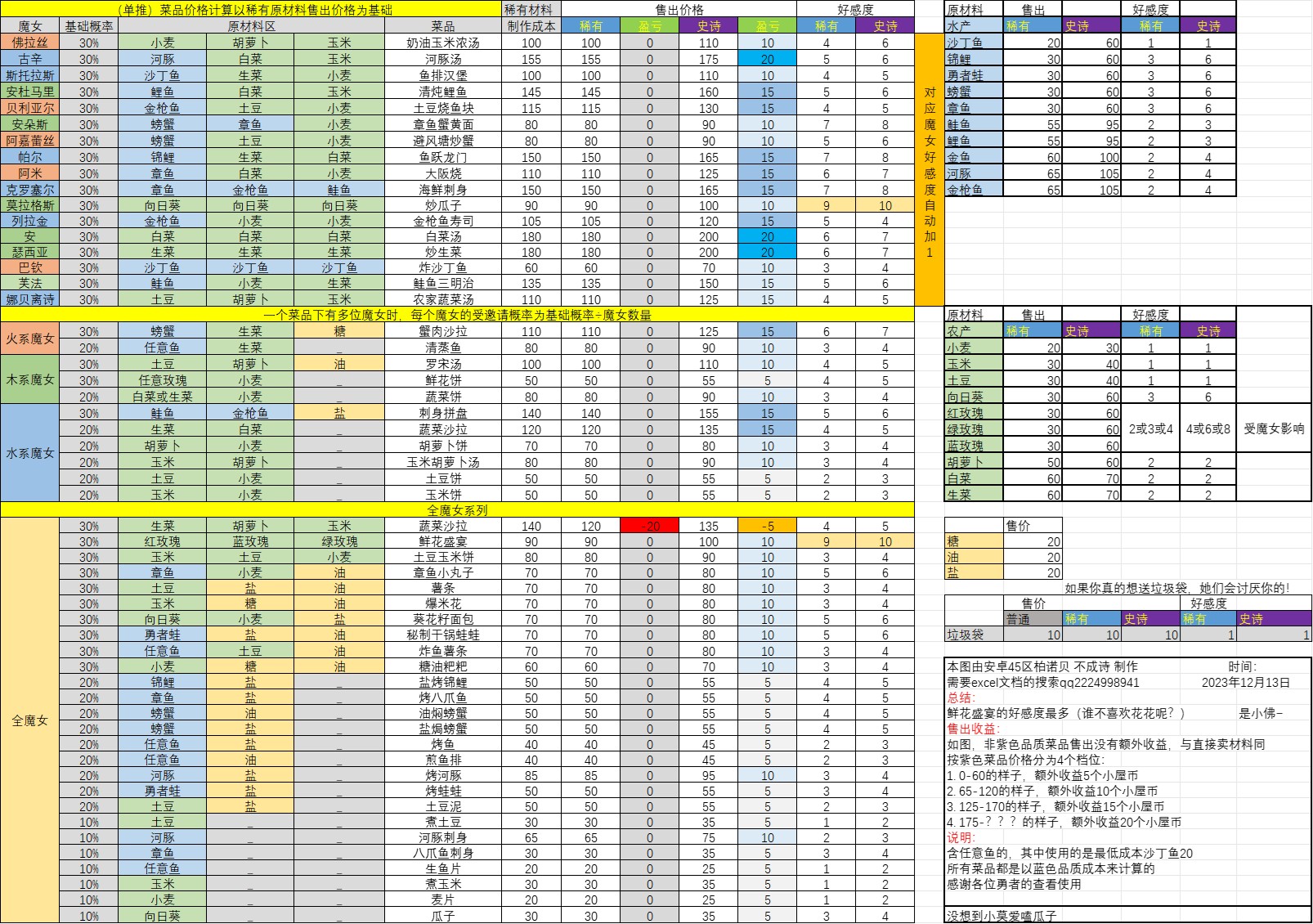This screenshot has height=924, width=1313.
Task: Click the 农产 category header cell
Action: click(x=973, y=331)
